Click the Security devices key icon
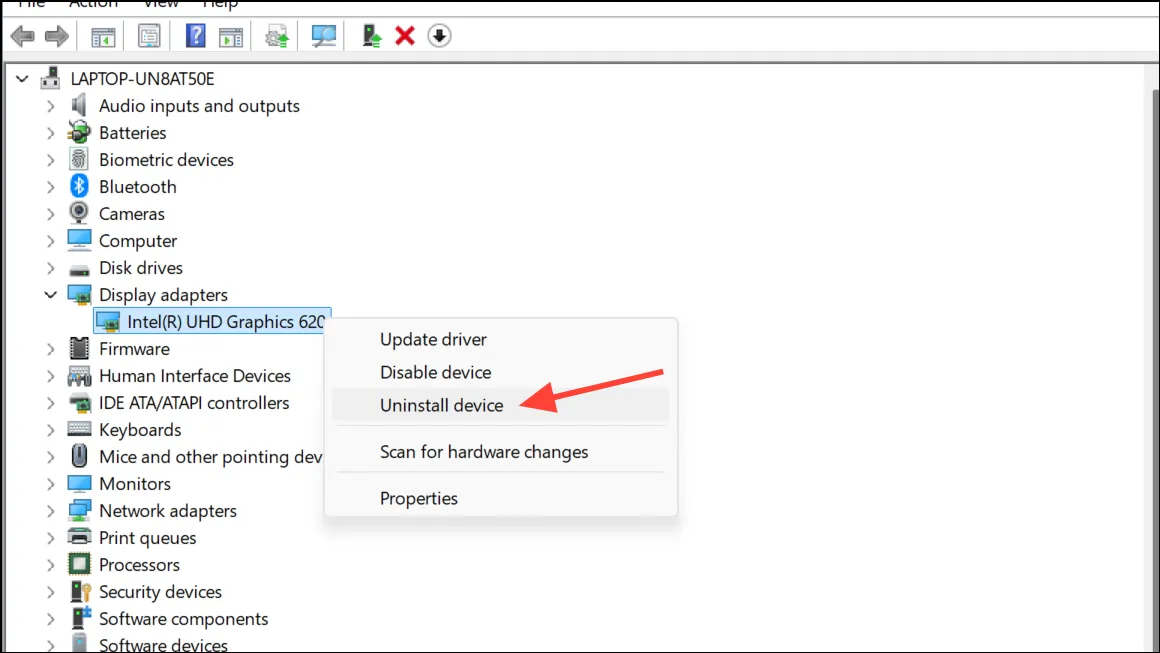 click(80, 592)
